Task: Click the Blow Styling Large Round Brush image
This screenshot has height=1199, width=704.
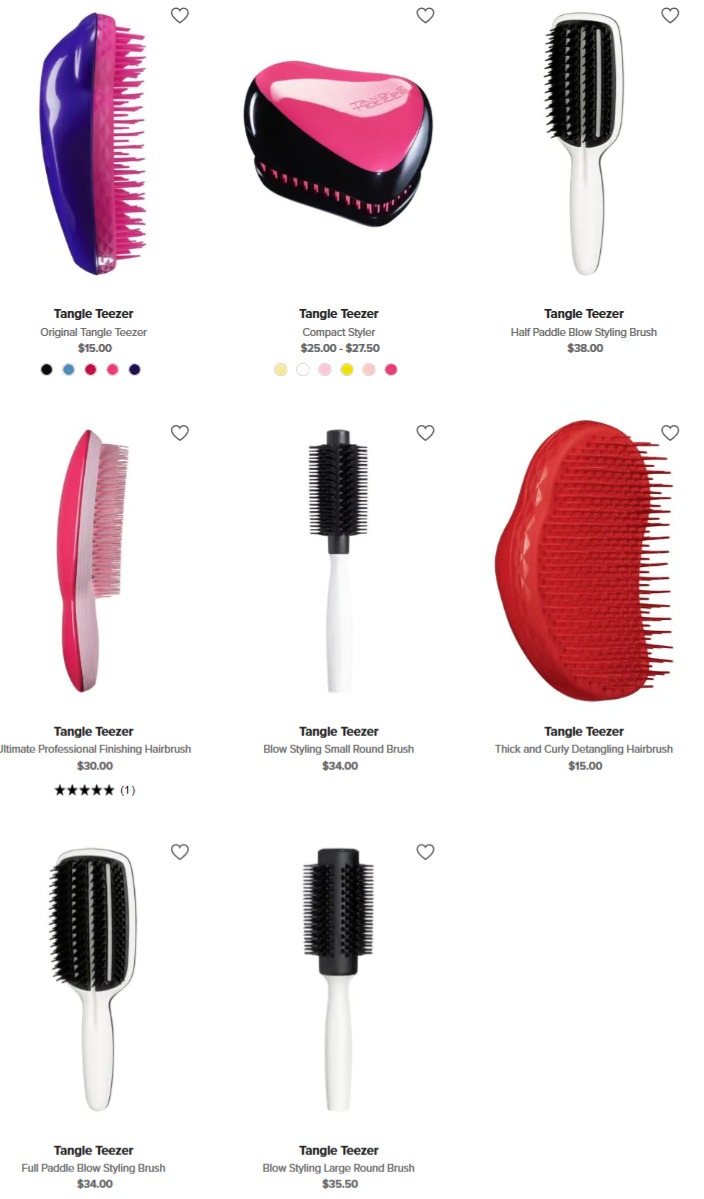Action: pos(339,979)
